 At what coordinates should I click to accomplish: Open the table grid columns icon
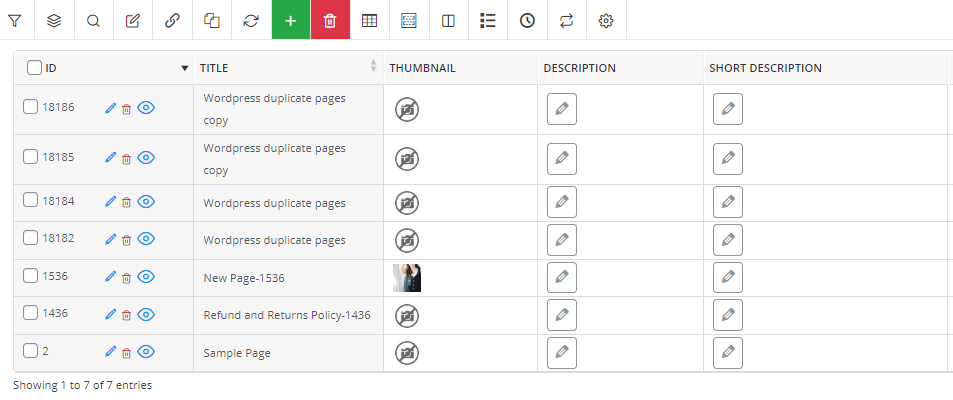click(370, 20)
